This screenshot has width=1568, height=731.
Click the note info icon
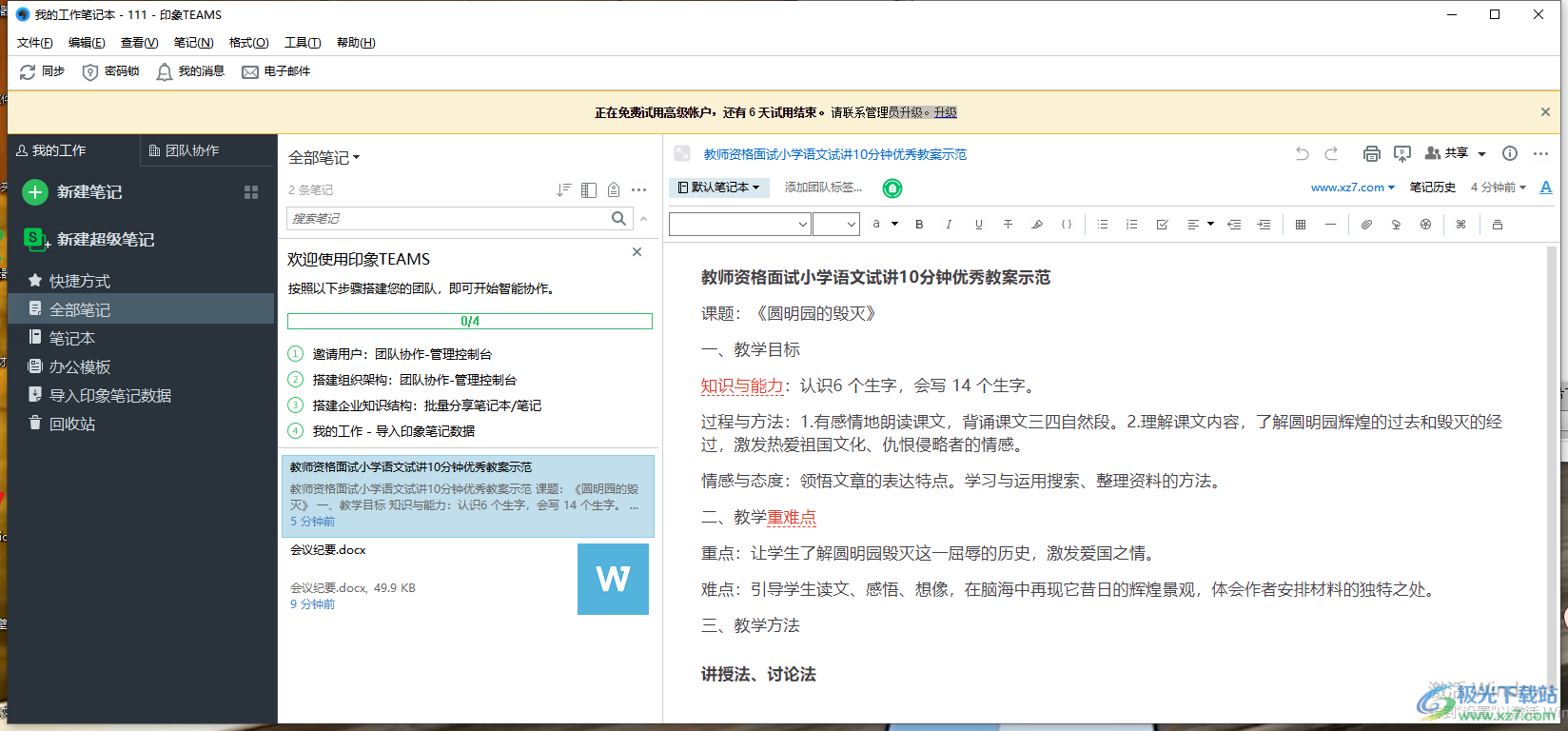[x=1510, y=153]
